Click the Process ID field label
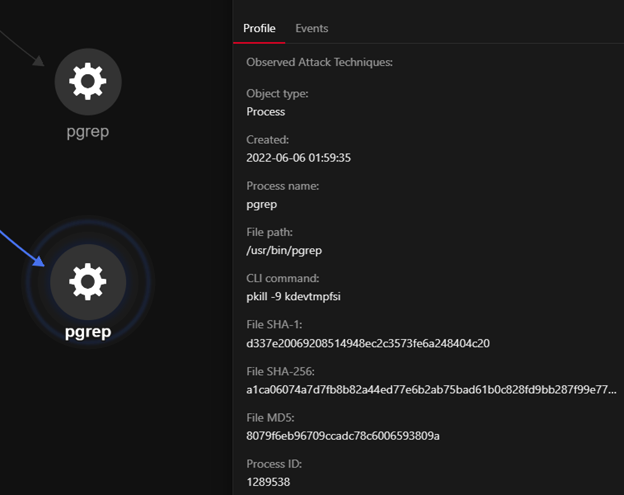 pos(273,464)
